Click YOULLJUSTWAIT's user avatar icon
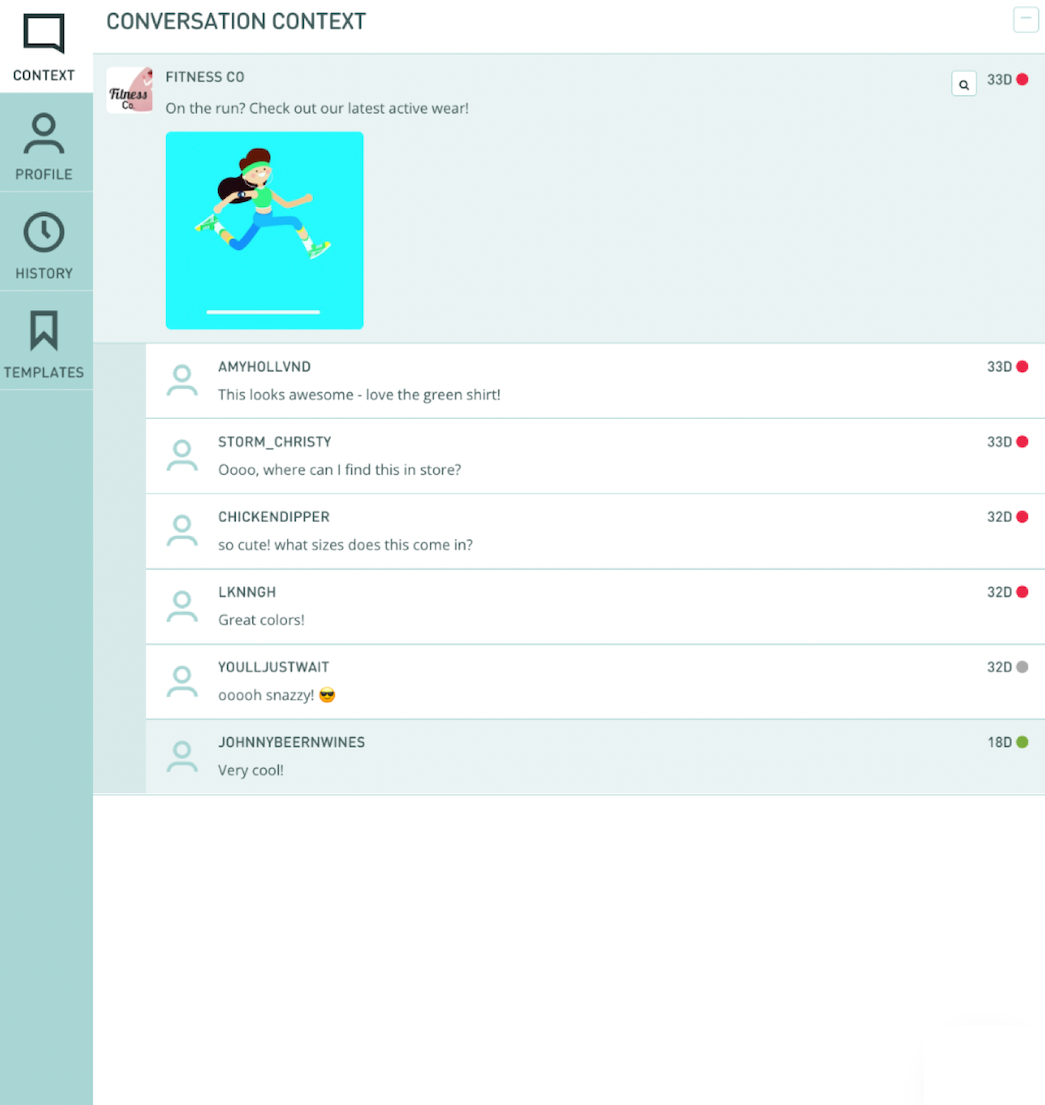1045x1105 pixels. point(182,681)
